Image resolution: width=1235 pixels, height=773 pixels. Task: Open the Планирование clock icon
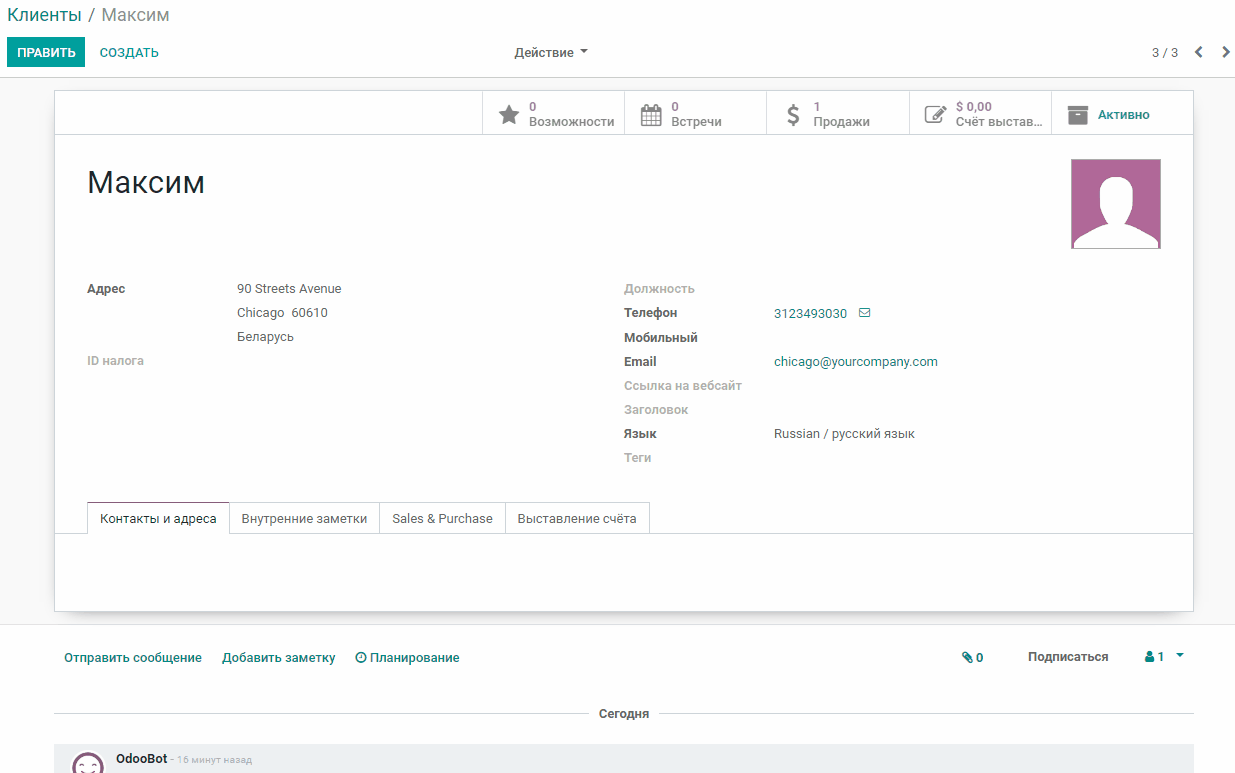(359, 657)
